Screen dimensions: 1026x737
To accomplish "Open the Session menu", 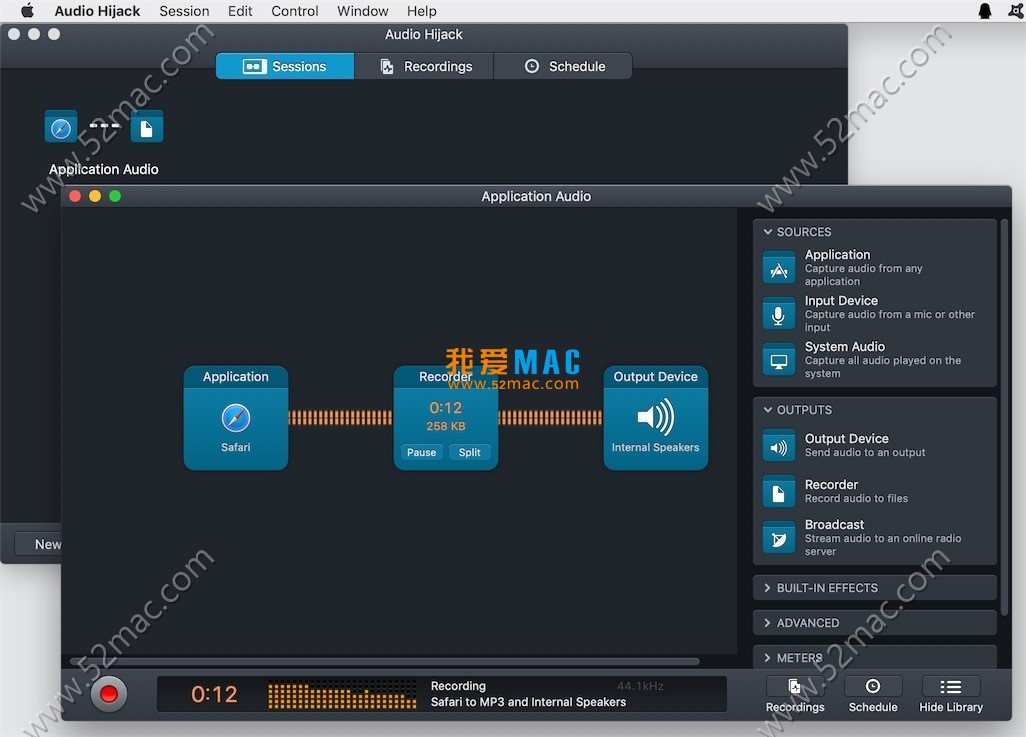I will 184,11.
